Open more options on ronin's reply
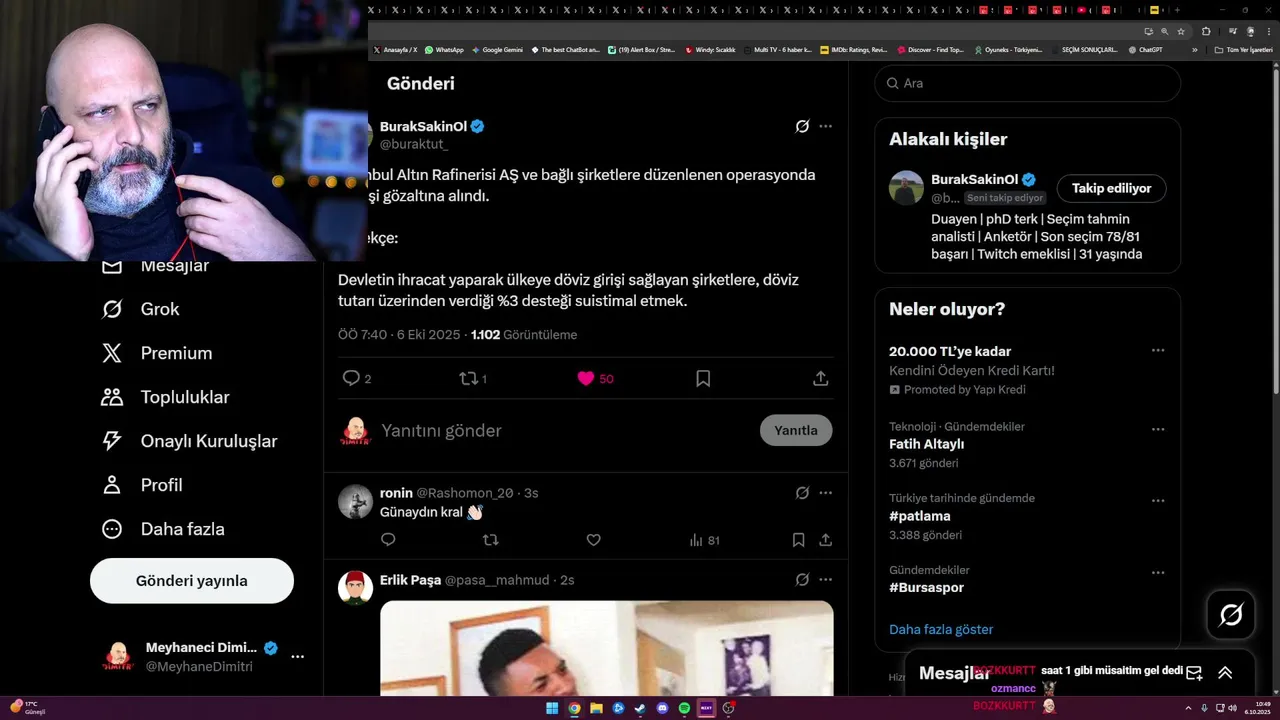The image size is (1280, 720). pos(825,493)
